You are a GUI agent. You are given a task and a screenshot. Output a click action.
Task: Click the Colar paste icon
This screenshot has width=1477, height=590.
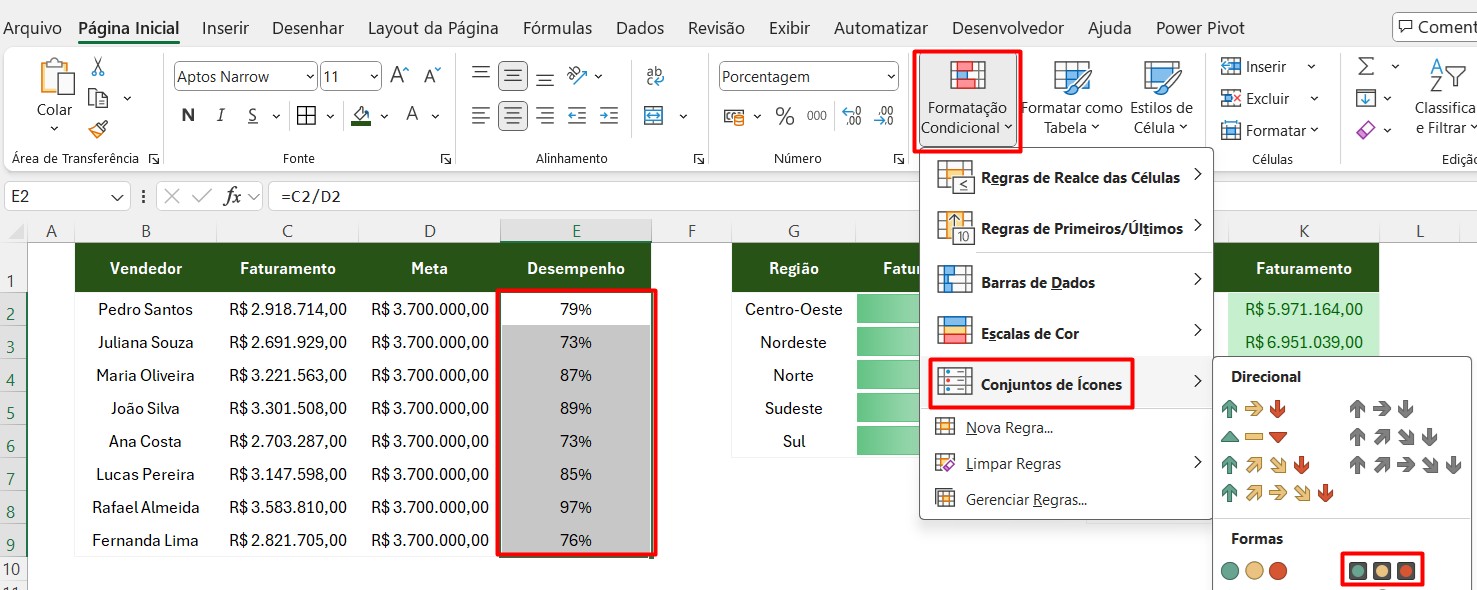click(x=55, y=78)
